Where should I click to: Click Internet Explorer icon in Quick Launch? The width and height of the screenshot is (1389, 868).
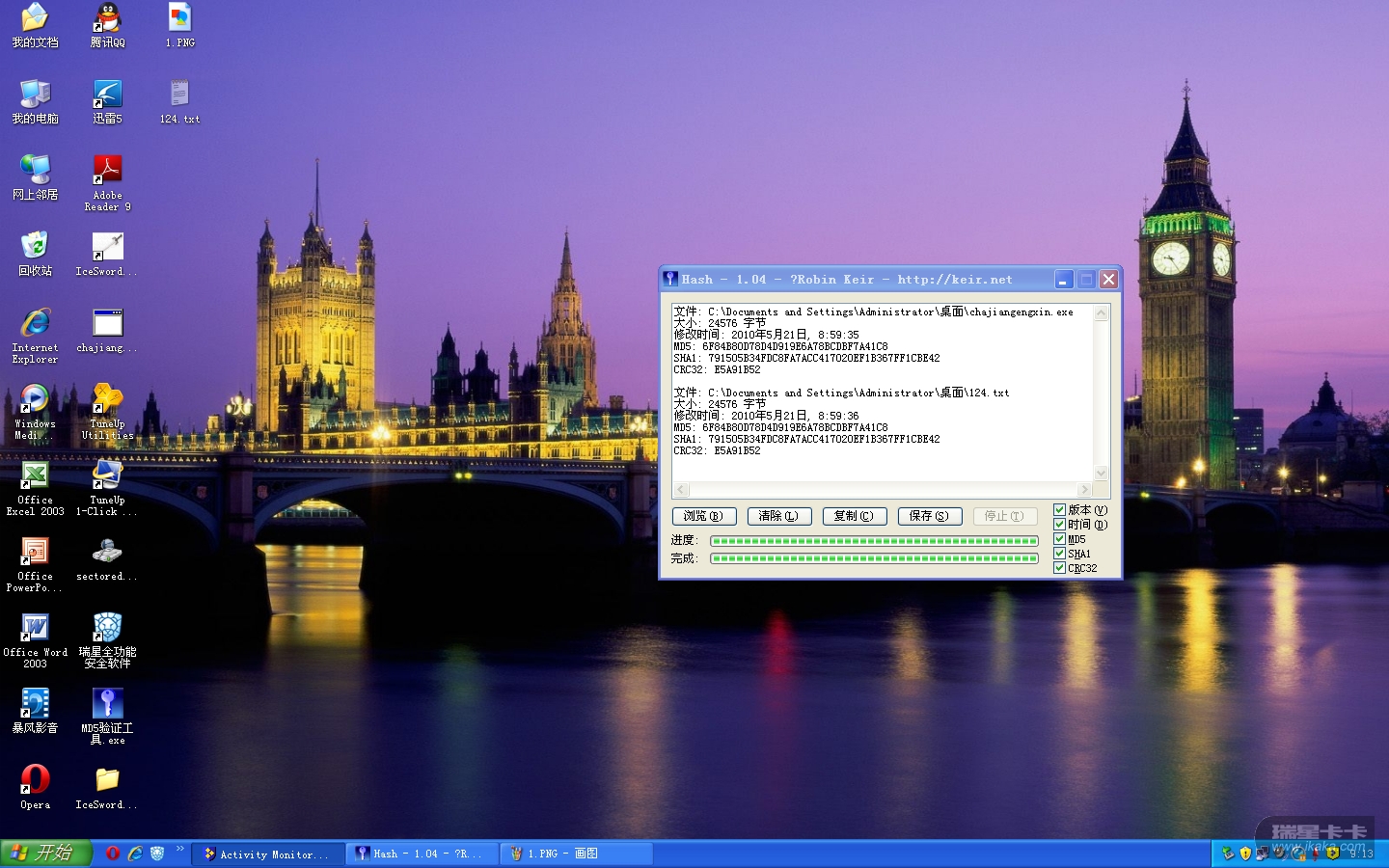(x=135, y=854)
